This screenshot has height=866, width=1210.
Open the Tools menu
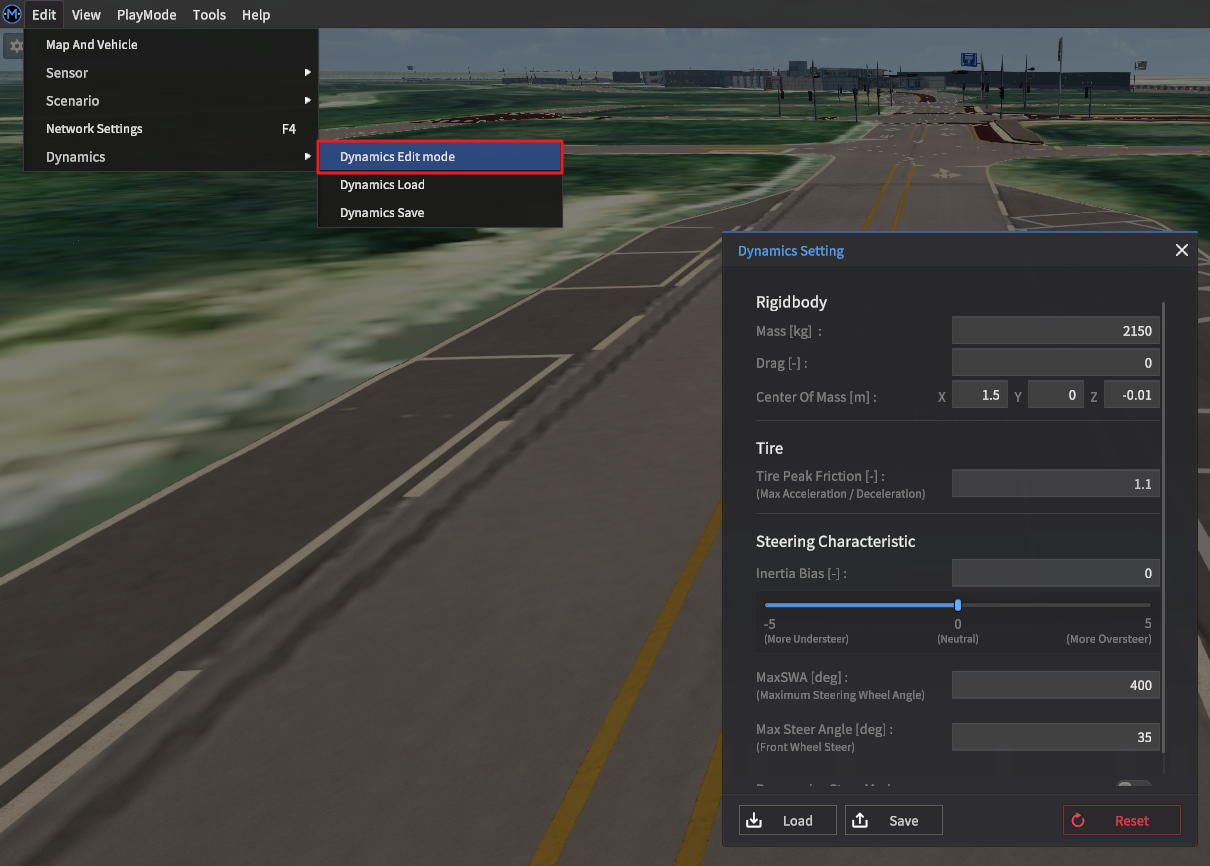tap(209, 15)
